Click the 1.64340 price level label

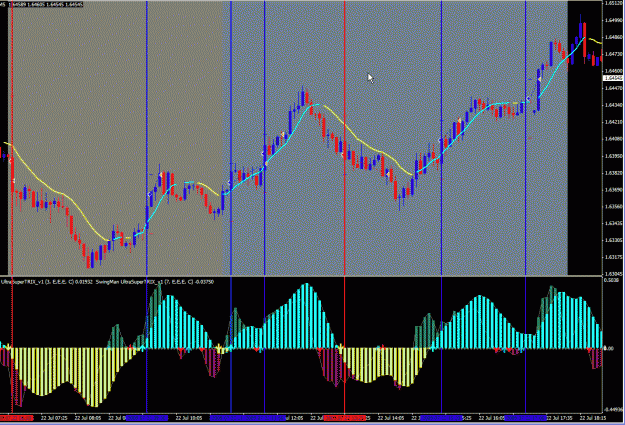click(614, 105)
